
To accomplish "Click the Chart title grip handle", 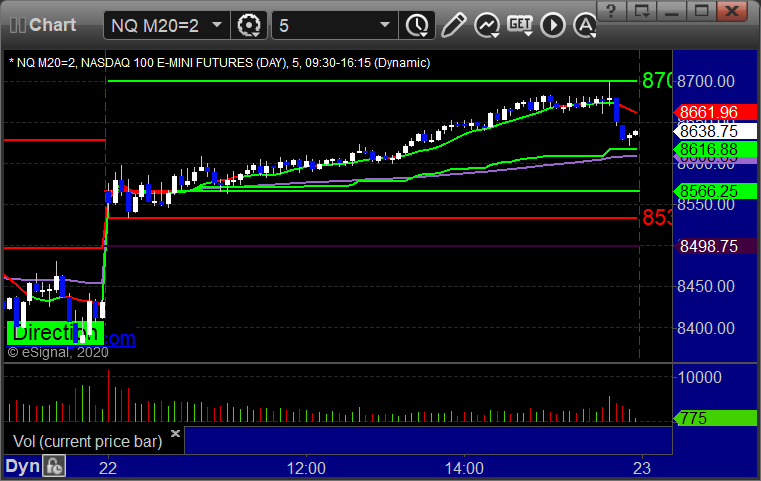I will point(17,25).
